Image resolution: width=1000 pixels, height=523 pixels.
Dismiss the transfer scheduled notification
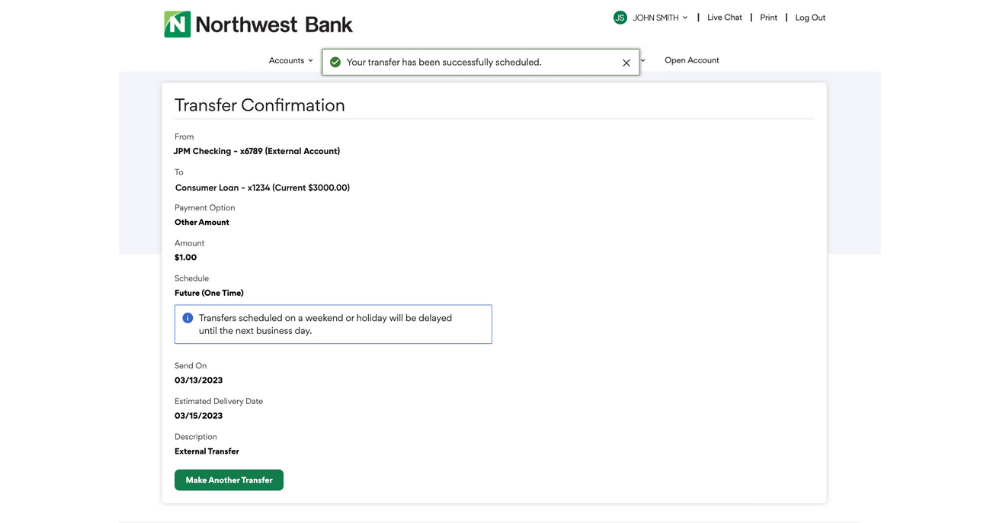[x=626, y=62]
